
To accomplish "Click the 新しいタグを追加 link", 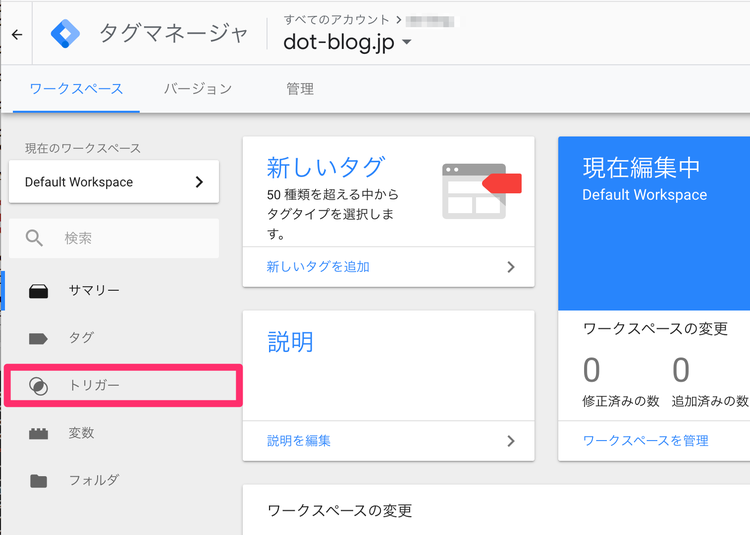I will [x=318, y=267].
